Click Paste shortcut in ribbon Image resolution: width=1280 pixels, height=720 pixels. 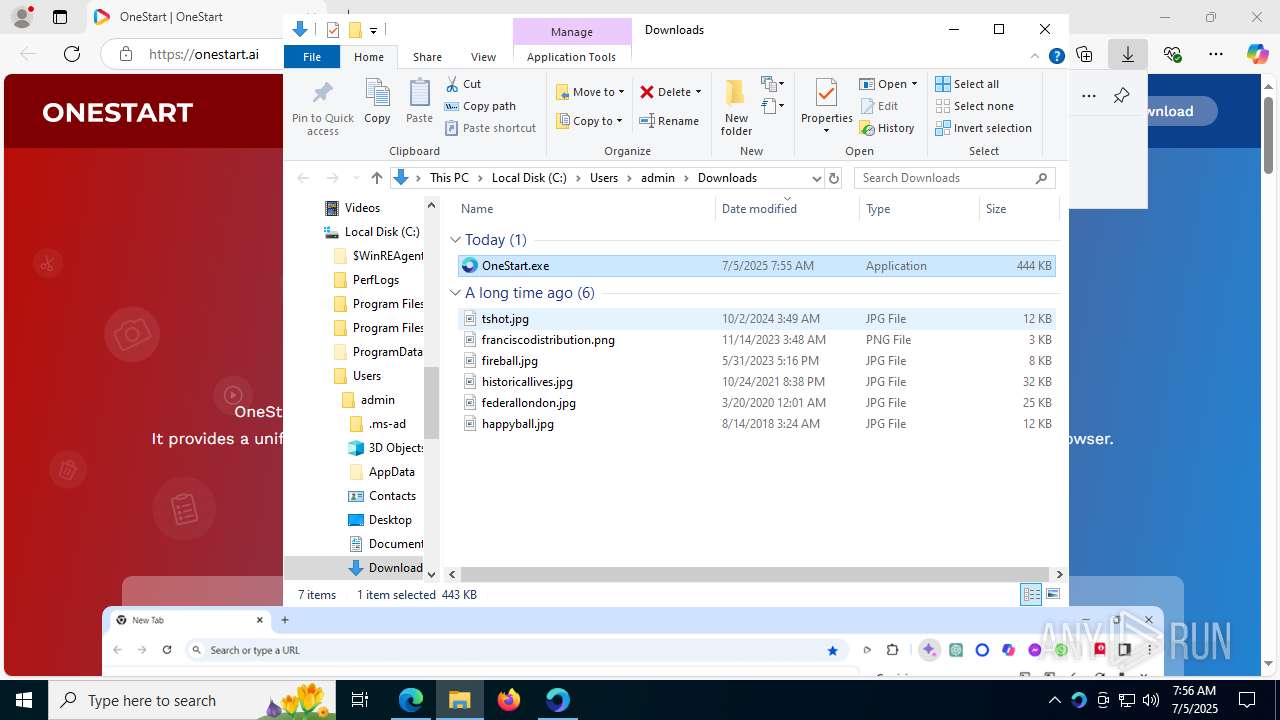pos(490,128)
